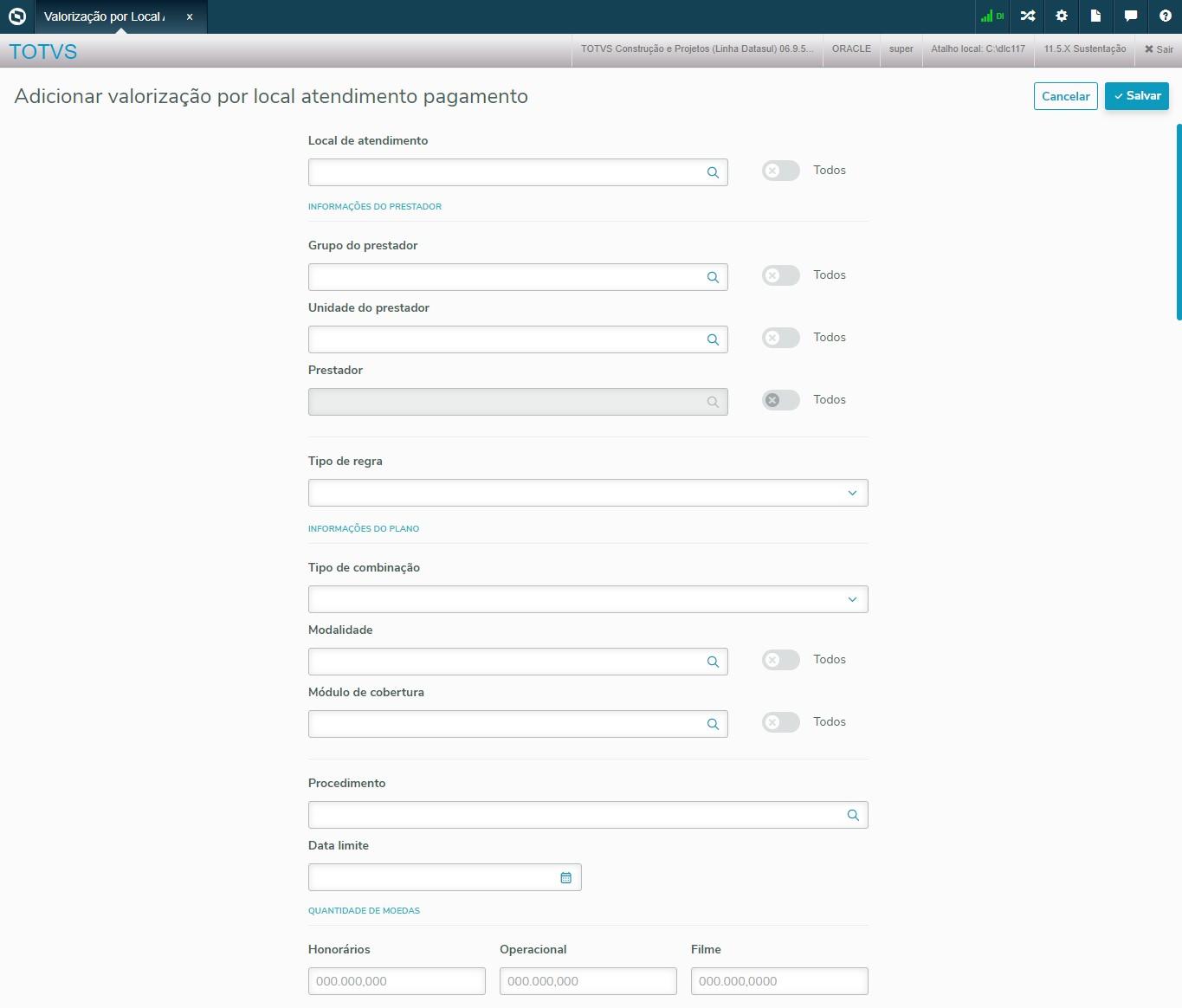This screenshot has width=1182, height=1008.
Task: Open the help question mark icon
Action: tap(1165, 16)
